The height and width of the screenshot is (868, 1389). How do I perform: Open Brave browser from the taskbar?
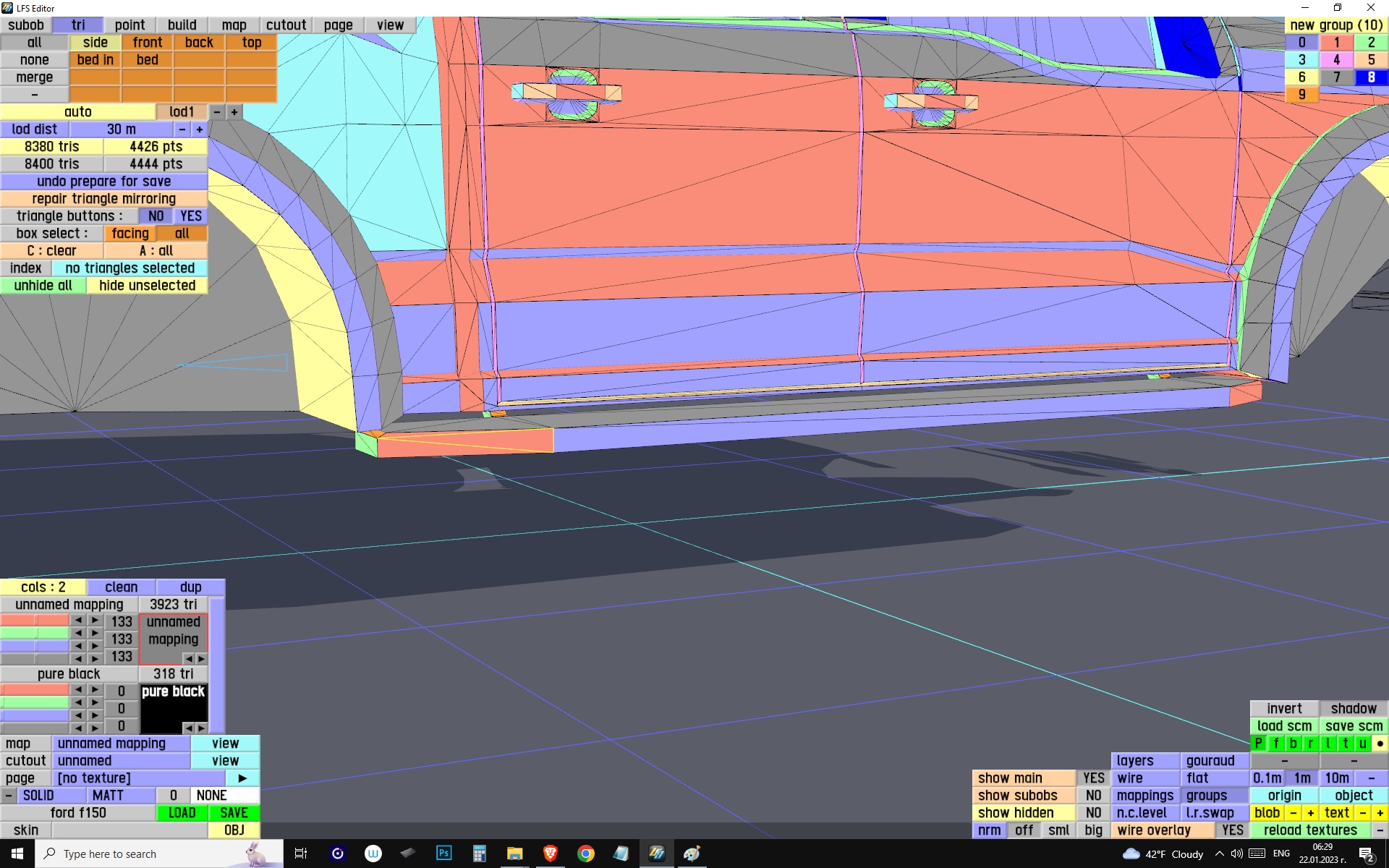click(550, 854)
